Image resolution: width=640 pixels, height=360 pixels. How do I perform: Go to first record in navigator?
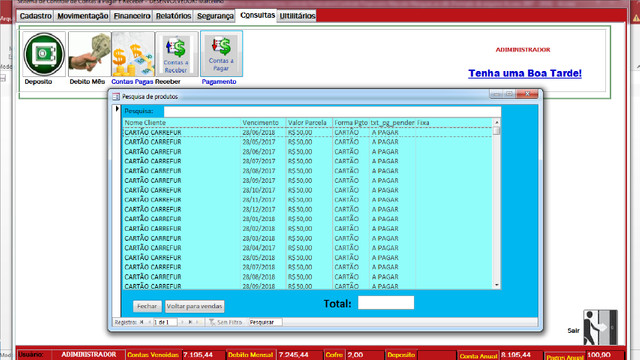142,322
